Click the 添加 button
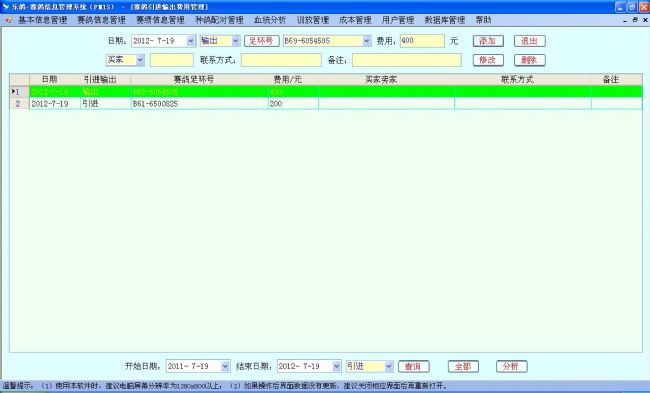Screen dimensions: 650x393 pos(488,41)
